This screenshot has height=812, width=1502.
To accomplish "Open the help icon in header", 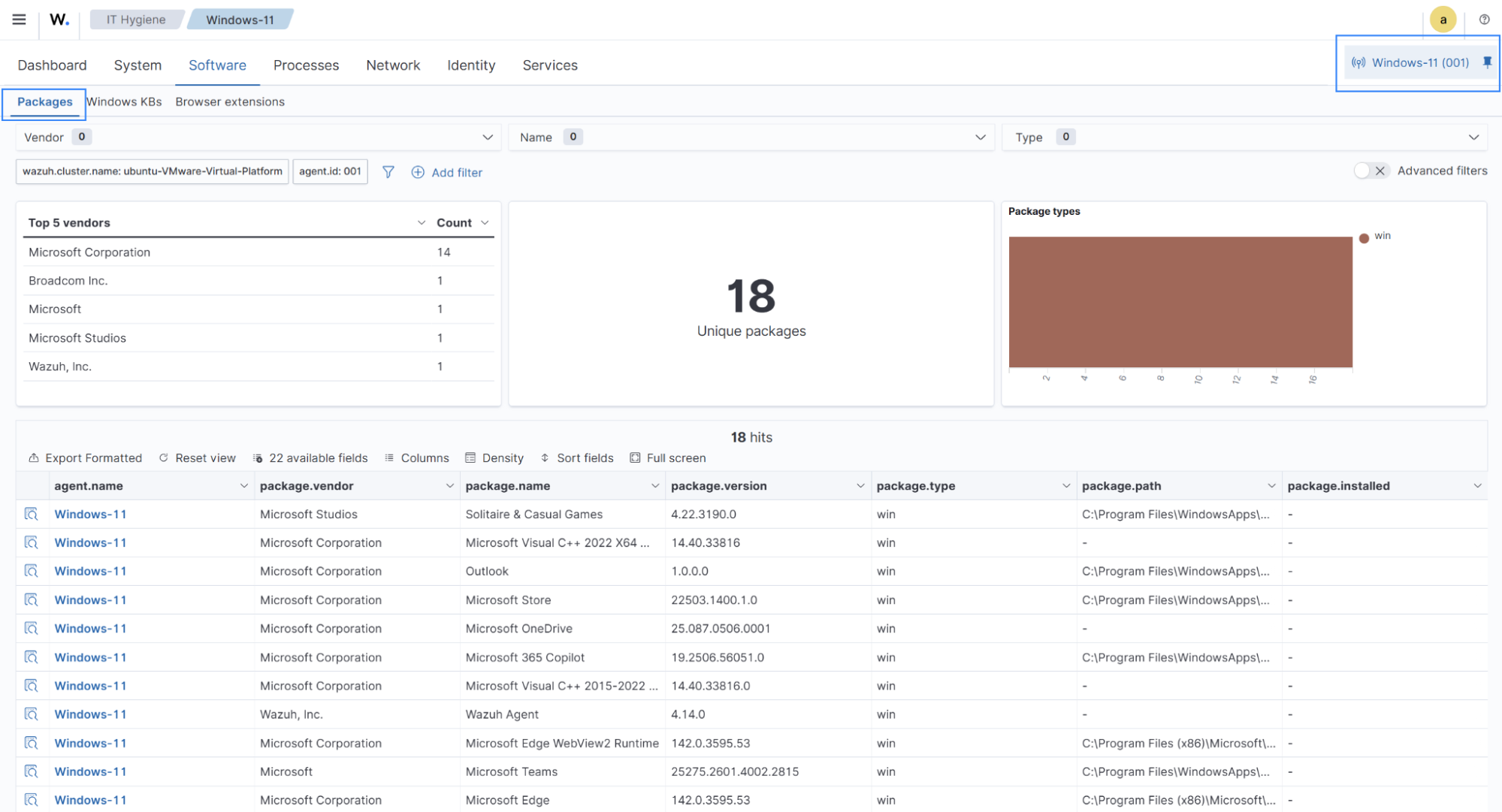I will tap(1484, 20).
